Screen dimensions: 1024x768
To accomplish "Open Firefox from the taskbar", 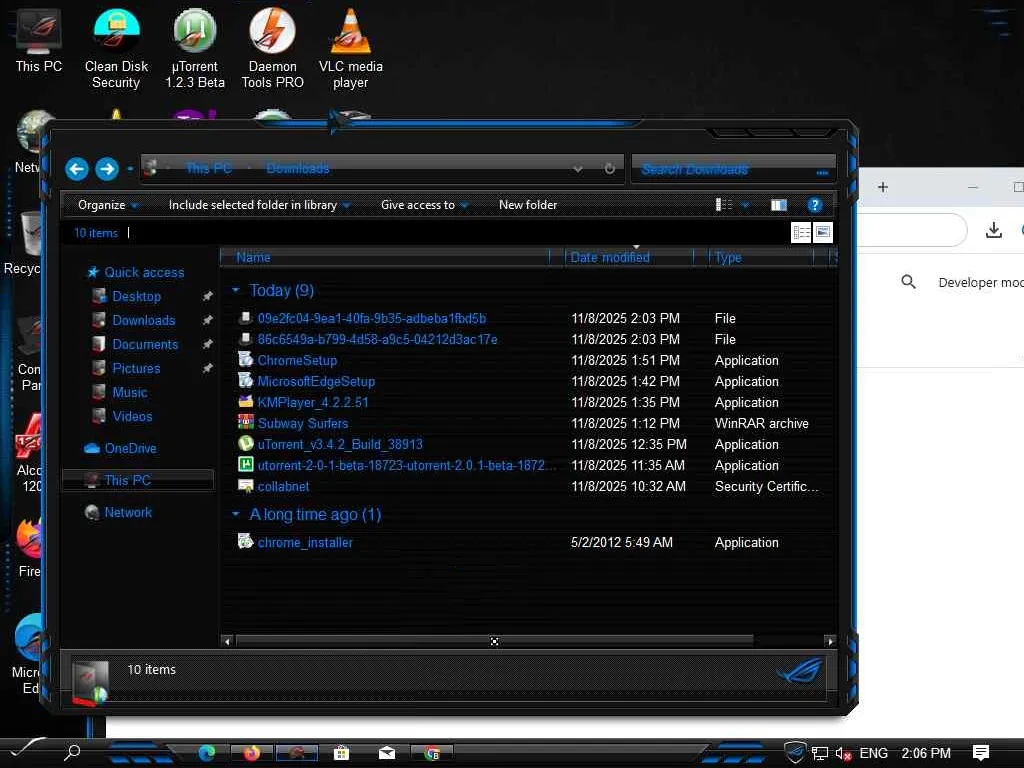I will point(251,753).
